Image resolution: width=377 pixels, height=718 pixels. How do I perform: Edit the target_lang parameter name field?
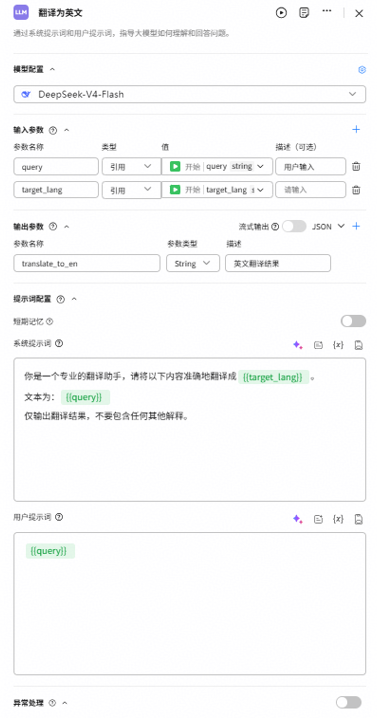click(x=56, y=190)
